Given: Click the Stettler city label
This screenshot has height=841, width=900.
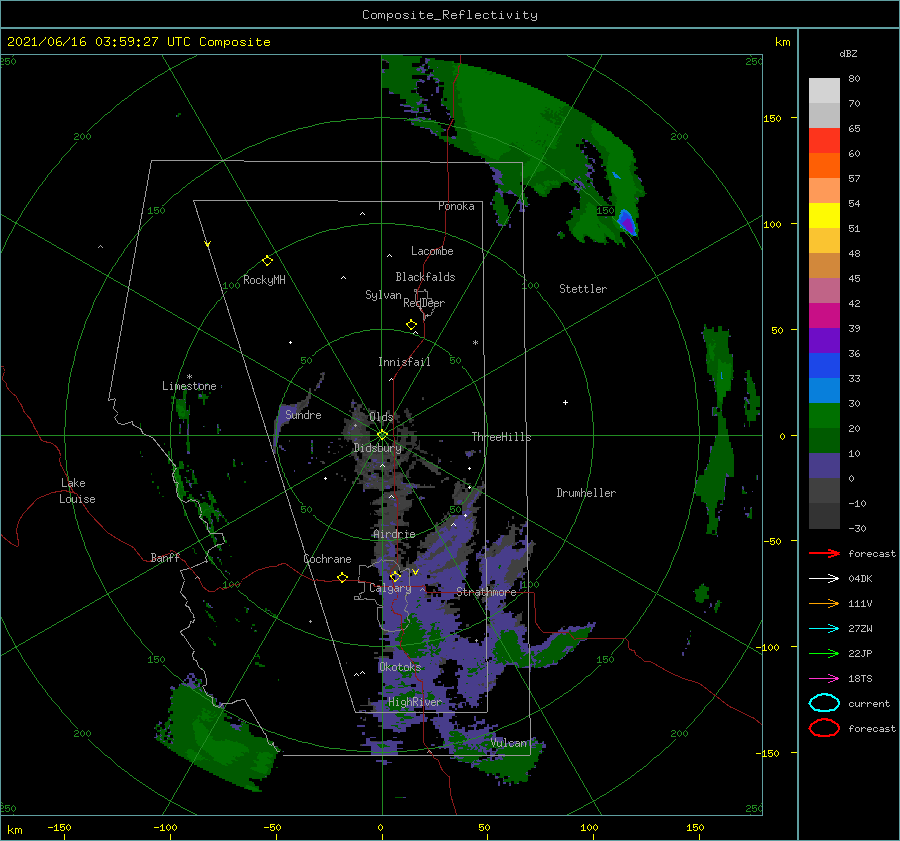Looking at the screenshot, I should pos(583,289).
